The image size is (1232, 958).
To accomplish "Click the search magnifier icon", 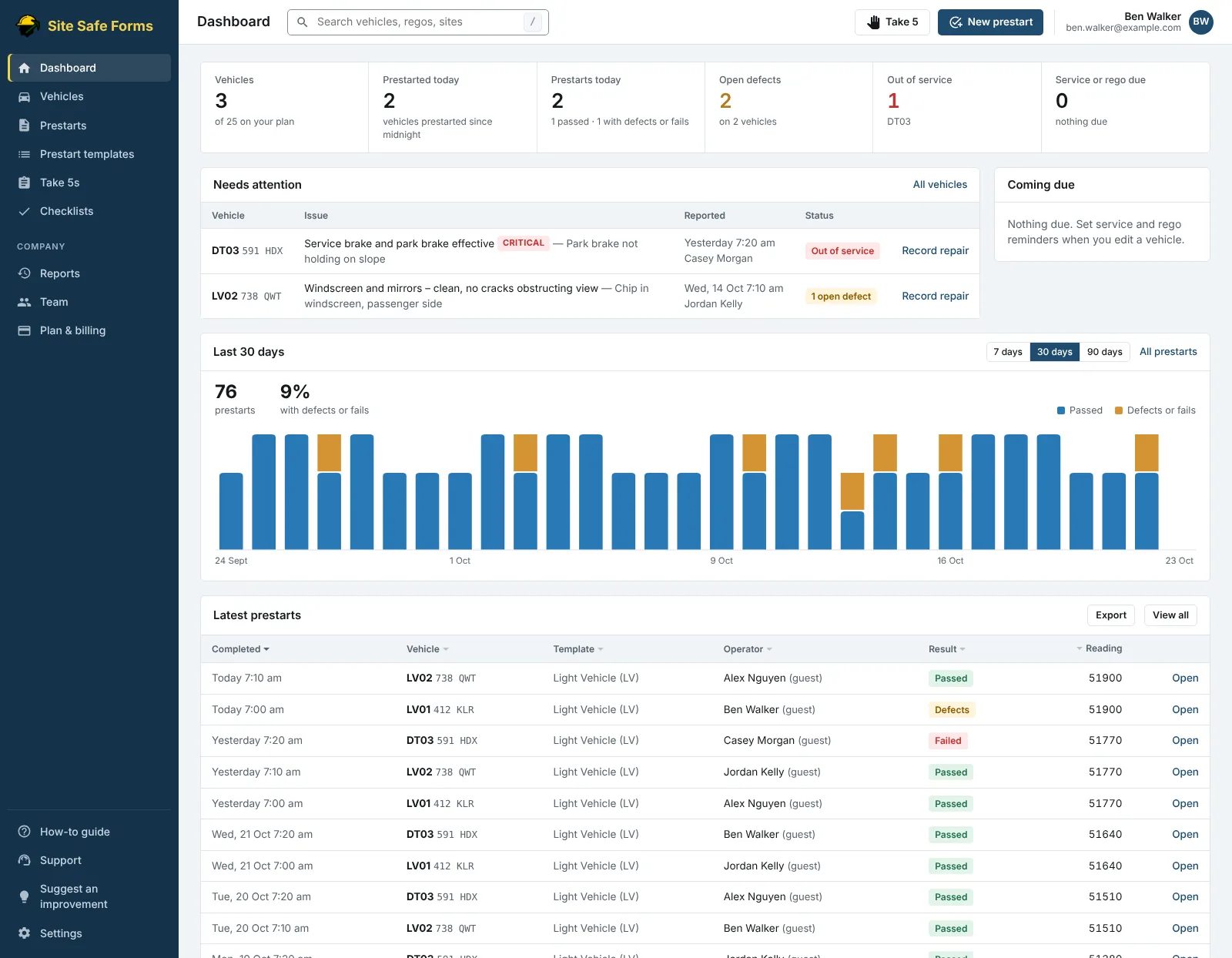I will click(303, 22).
